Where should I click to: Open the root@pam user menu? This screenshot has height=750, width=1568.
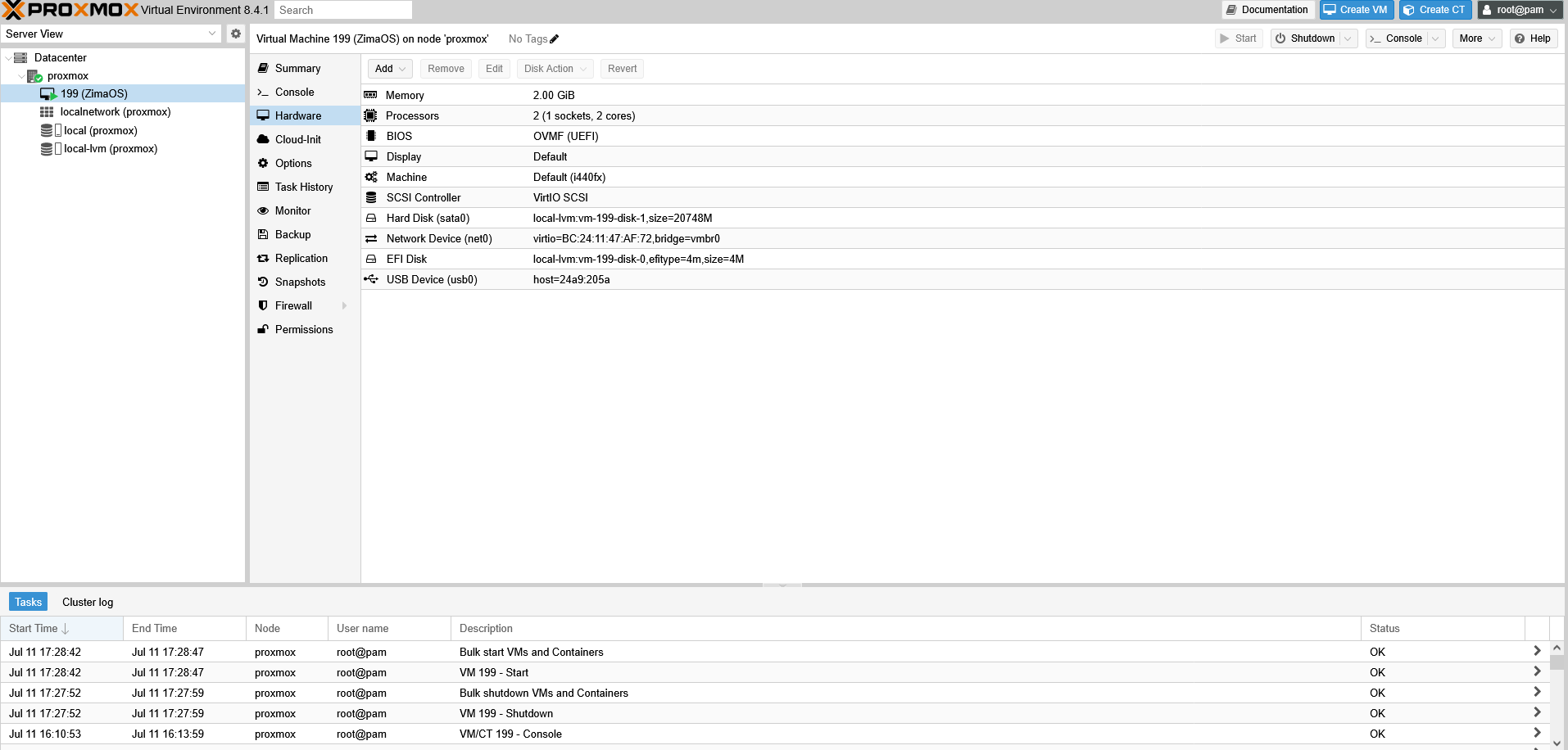[x=1520, y=10]
